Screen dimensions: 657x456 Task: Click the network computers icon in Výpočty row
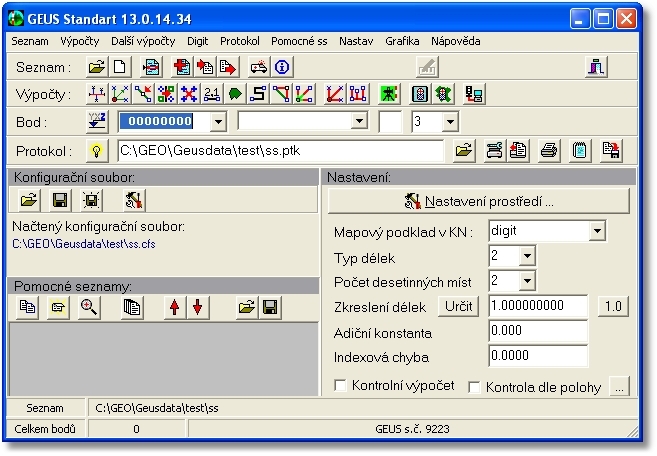(474, 94)
